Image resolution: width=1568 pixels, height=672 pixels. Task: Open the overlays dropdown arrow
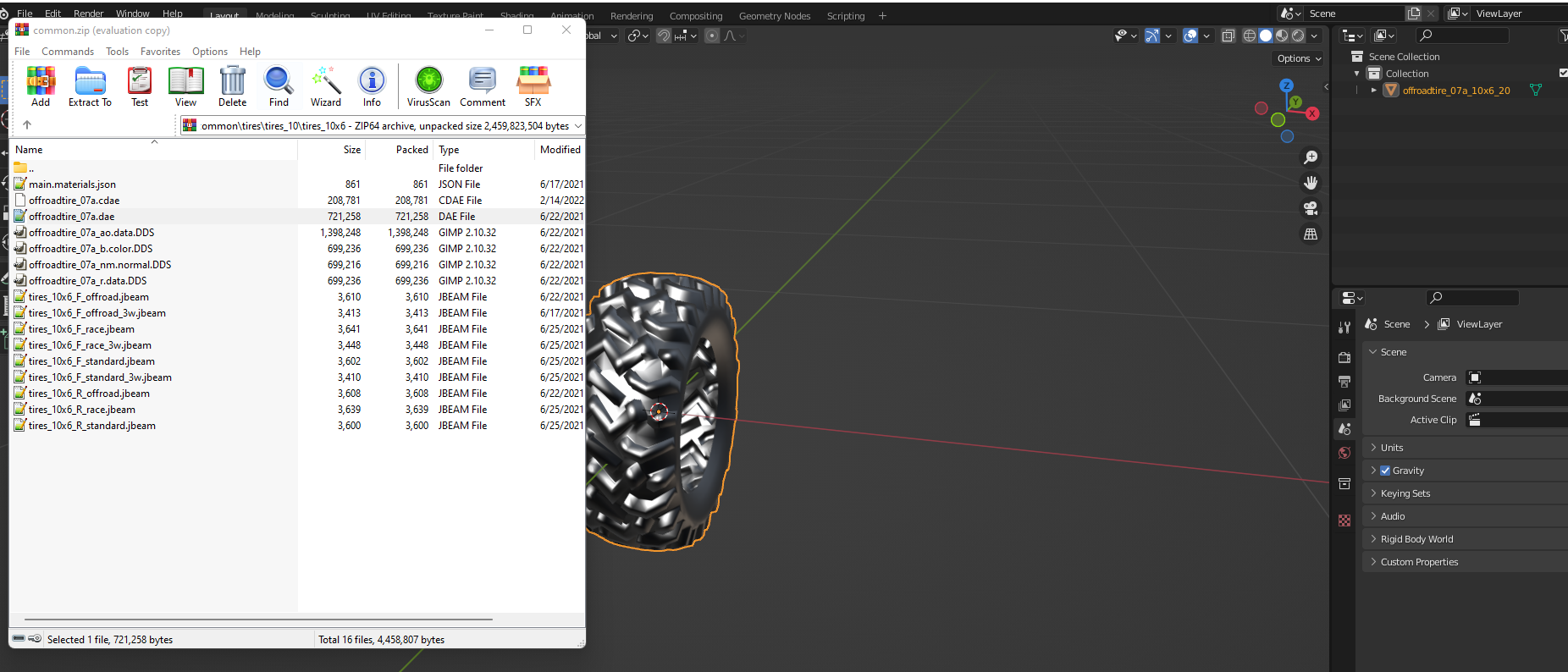tap(1206, 36)
